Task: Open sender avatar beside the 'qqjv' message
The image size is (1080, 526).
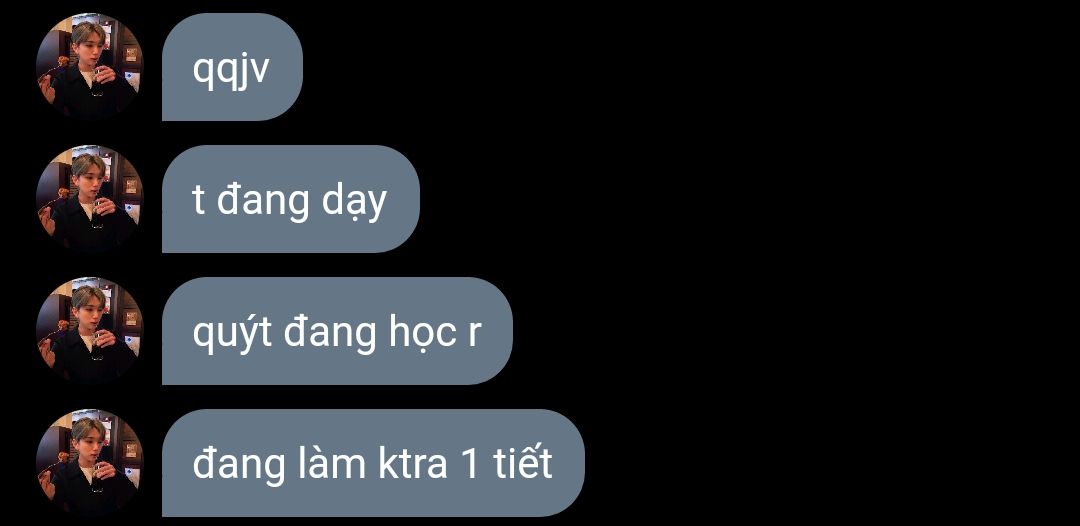Action: tap(90, 67)
